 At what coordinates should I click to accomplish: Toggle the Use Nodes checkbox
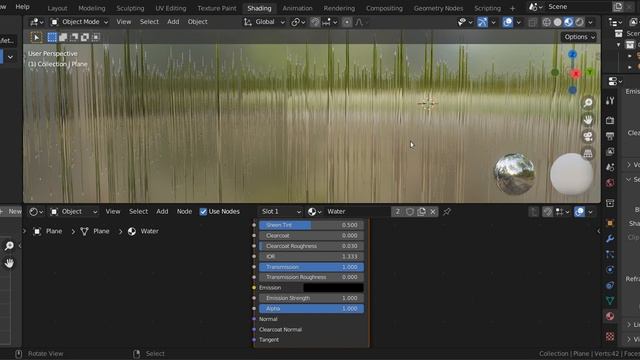(x=203, y=211)
